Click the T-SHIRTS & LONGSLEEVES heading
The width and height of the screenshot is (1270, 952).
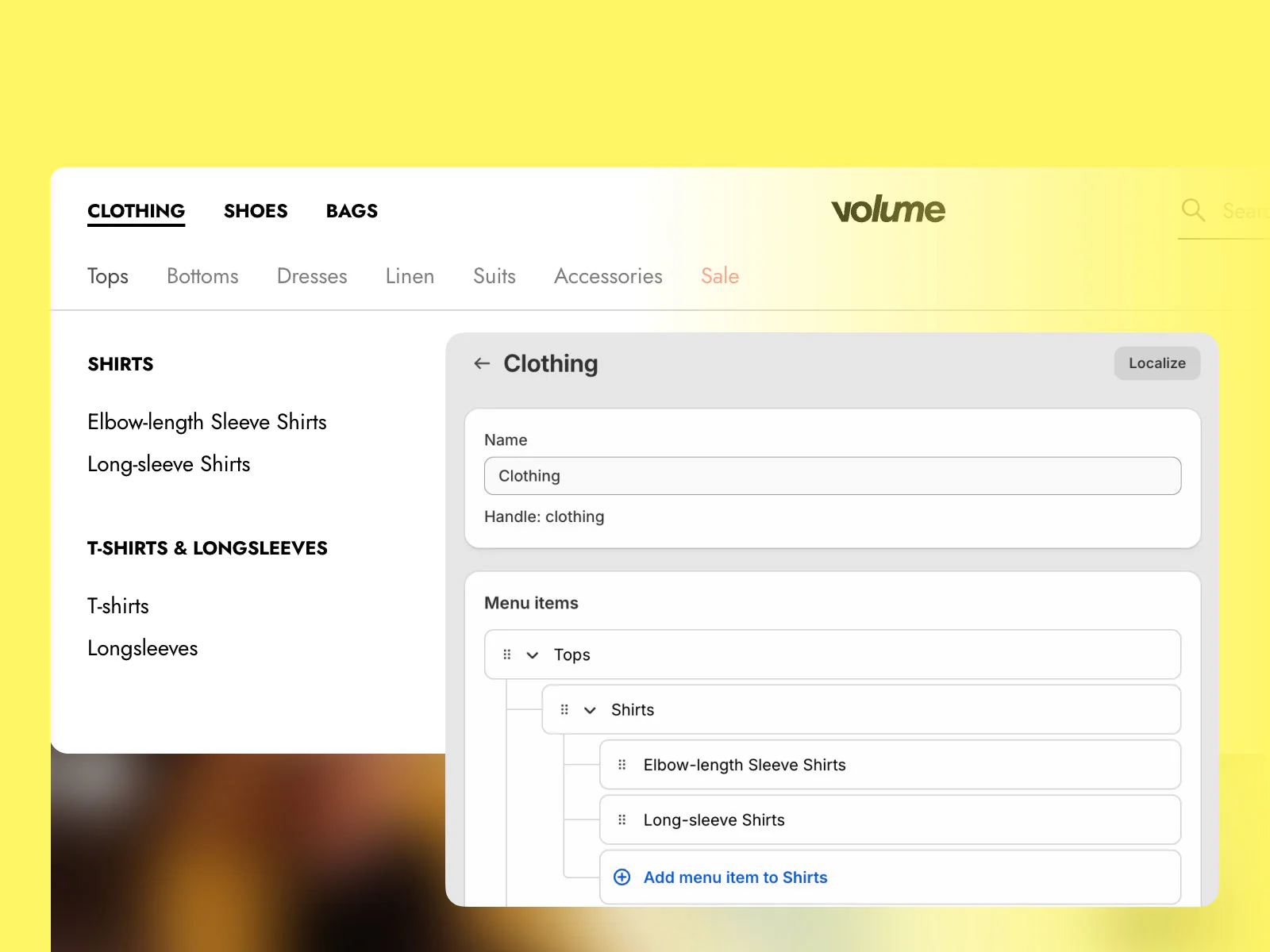(x=207, y=548)
